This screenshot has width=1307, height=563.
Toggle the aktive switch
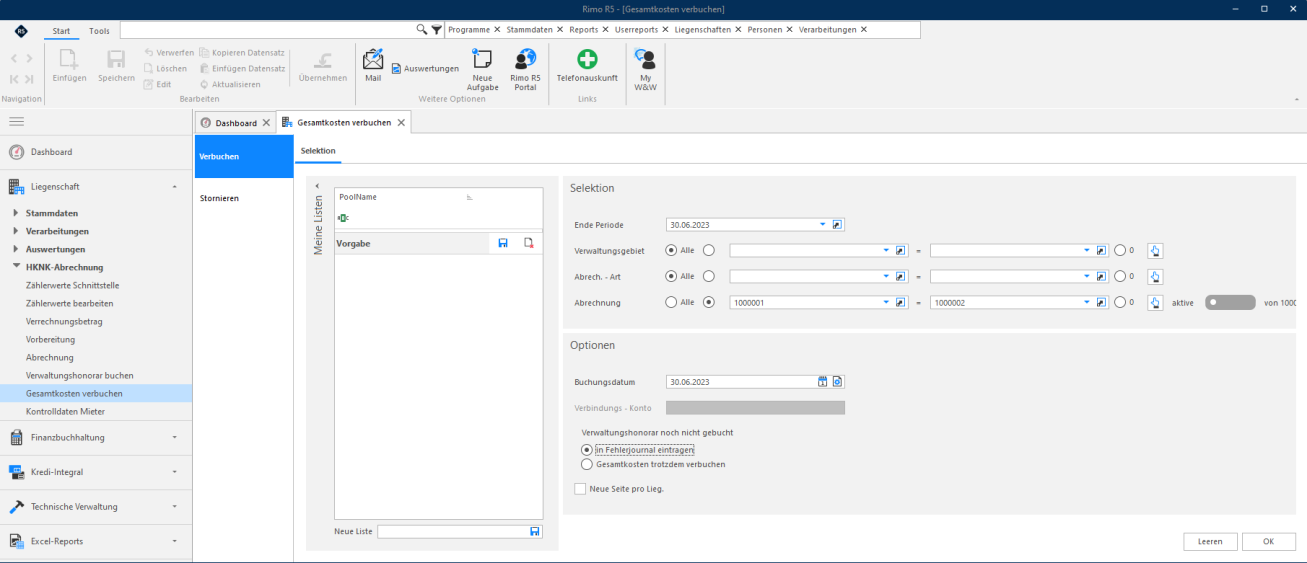1230,302
